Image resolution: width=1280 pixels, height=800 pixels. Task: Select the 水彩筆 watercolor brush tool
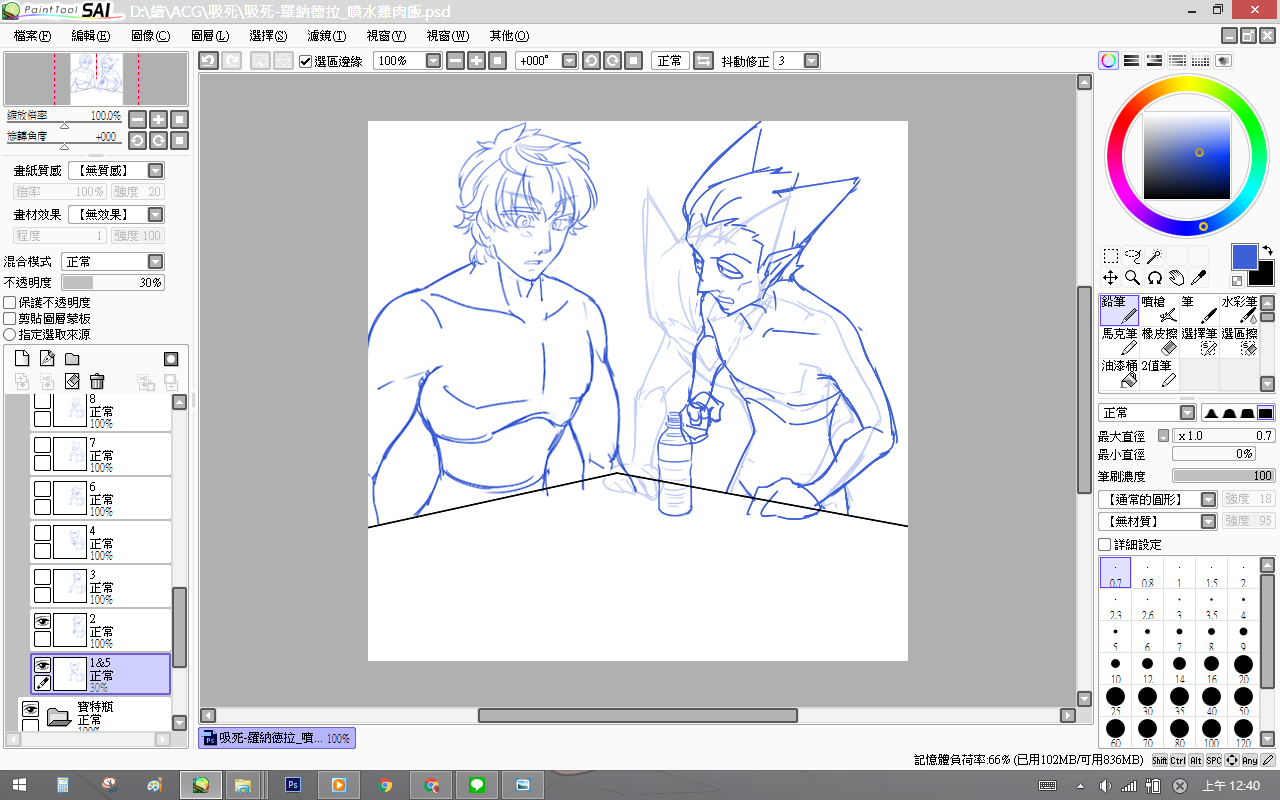1239,310
